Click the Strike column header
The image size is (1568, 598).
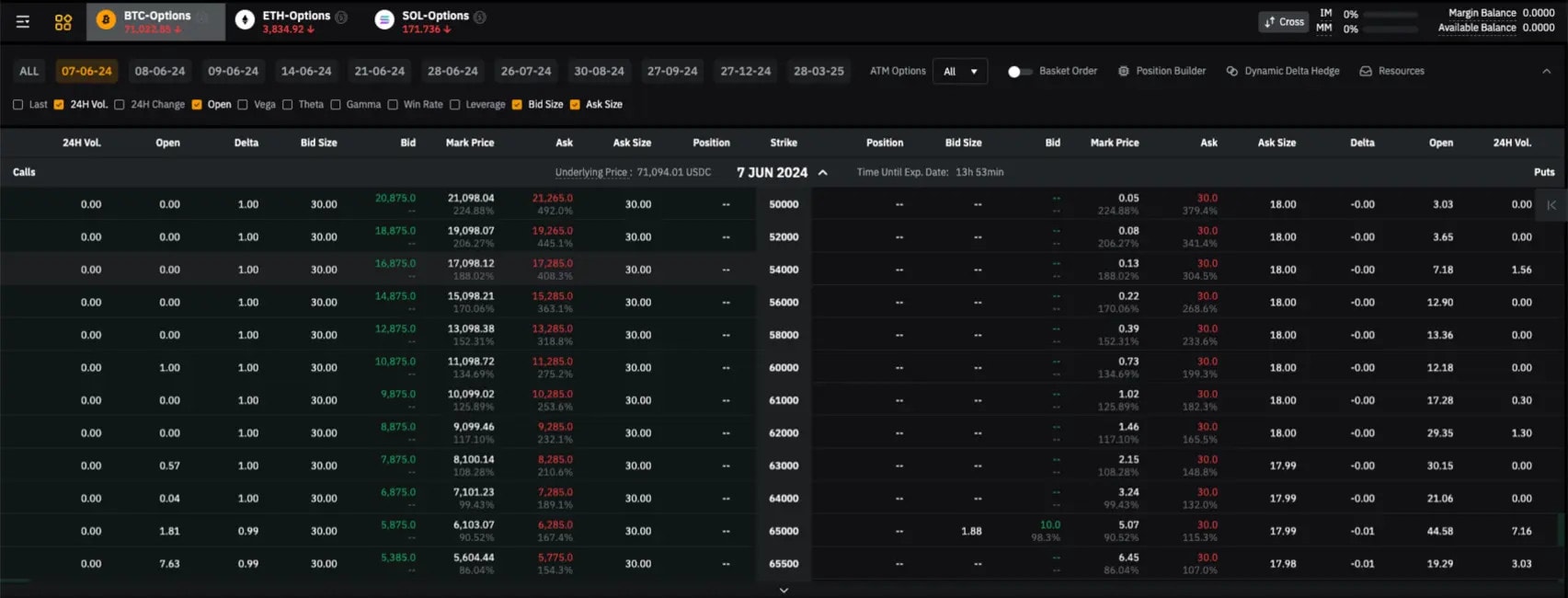784,143
